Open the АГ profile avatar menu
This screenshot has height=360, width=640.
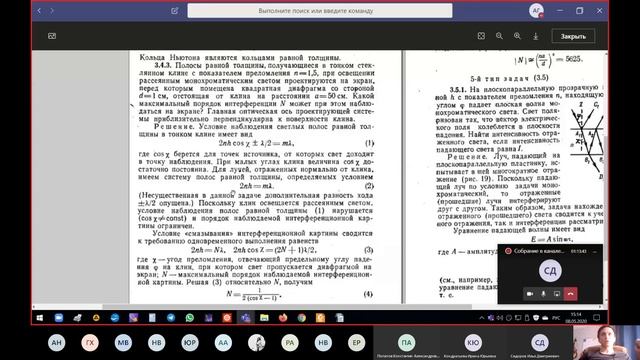536,11
